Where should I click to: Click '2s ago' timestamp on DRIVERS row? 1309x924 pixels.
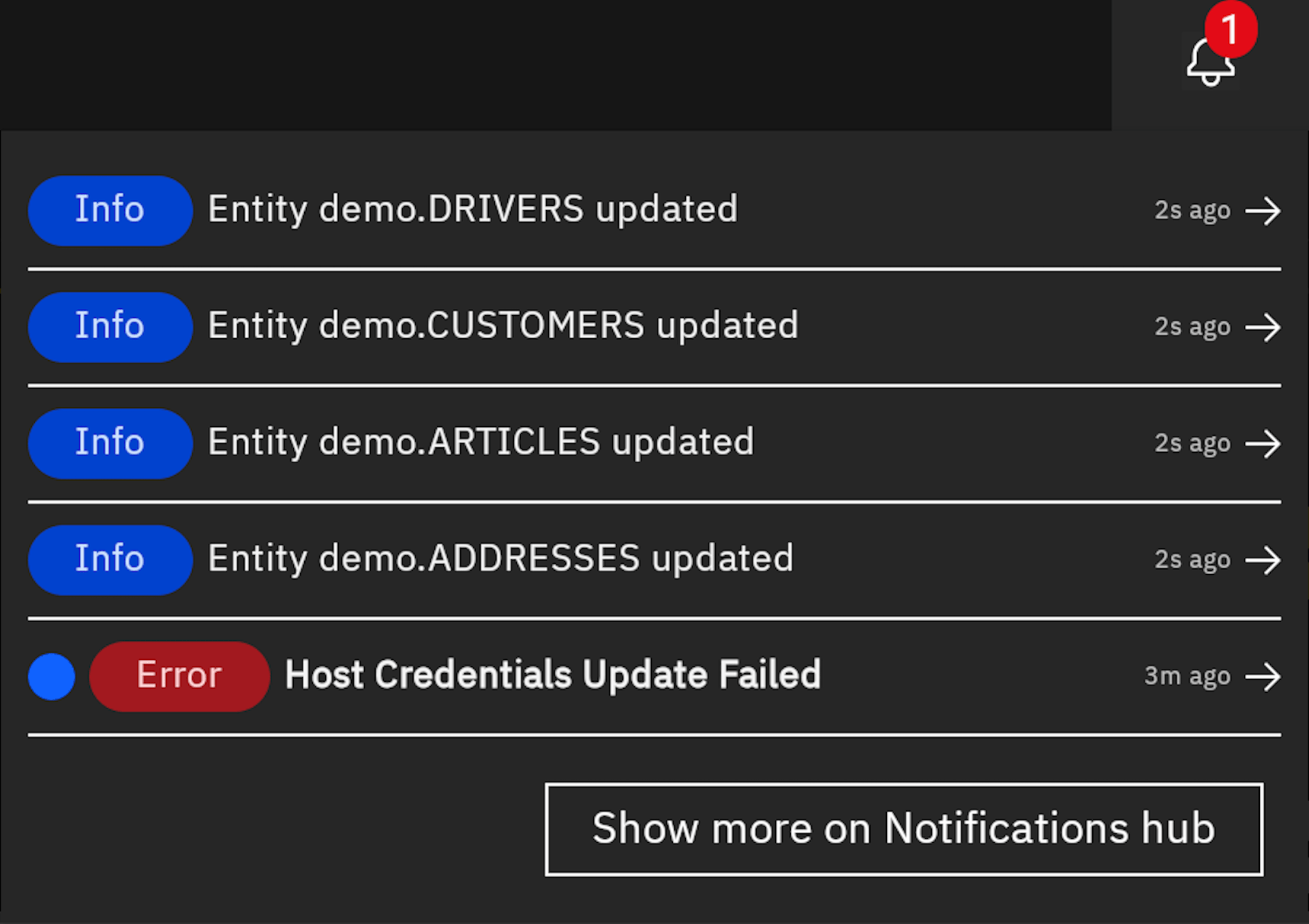(x=1192, y=211)
